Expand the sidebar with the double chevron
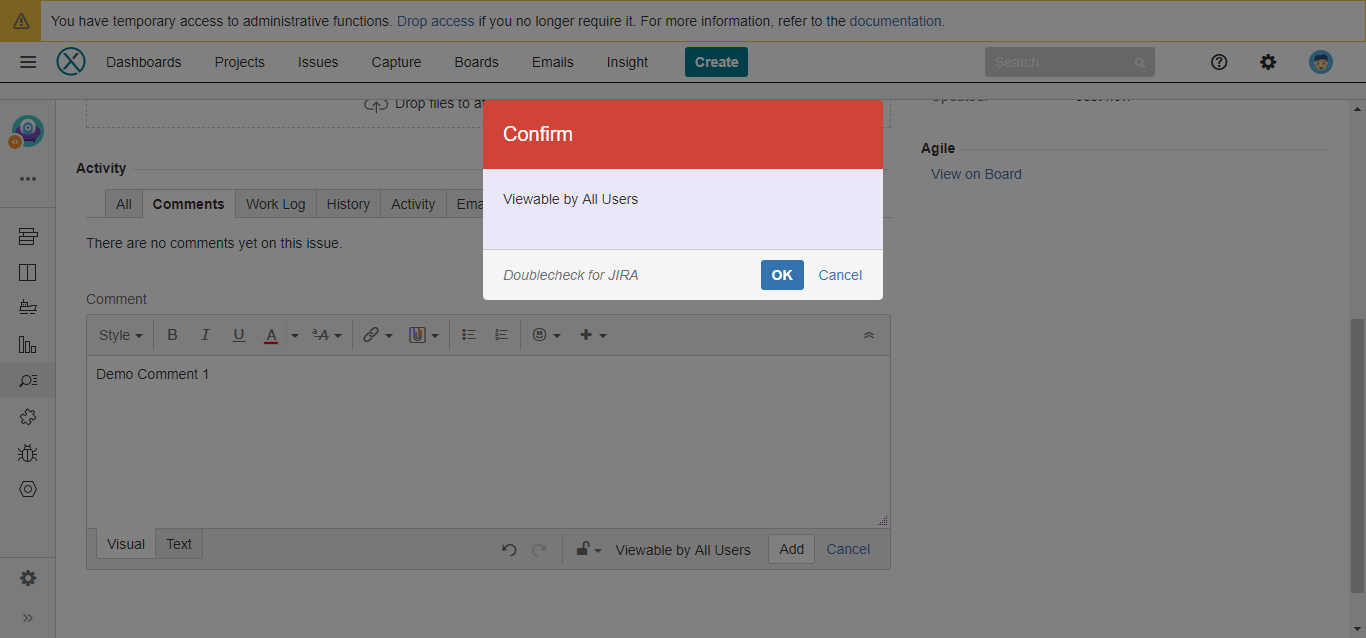 click(x=28, y=618)
